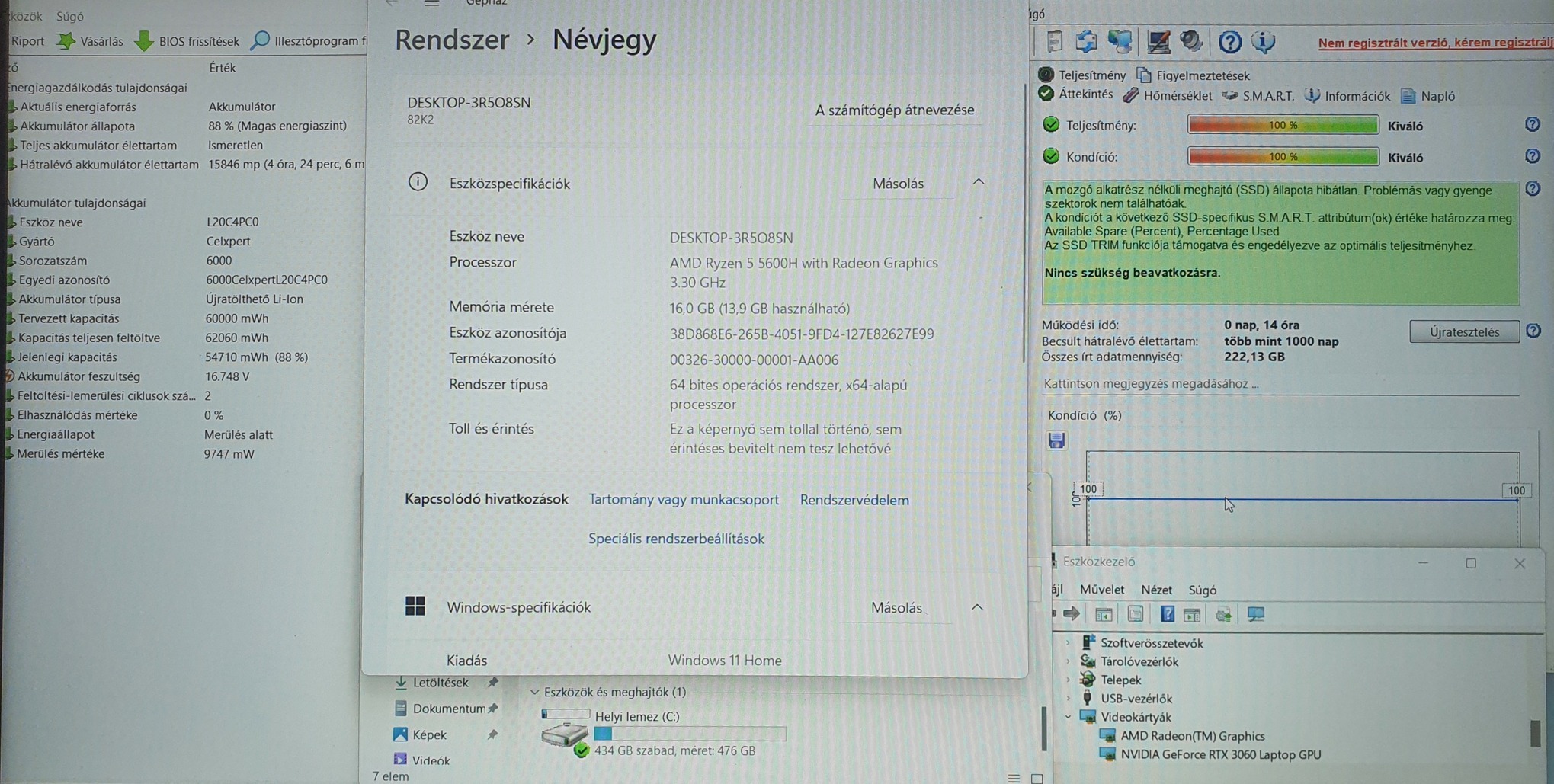This screenshot has height=784, width=1554.
Task: Click the red Nem regisztrált verzió link
Action: 1435,43
